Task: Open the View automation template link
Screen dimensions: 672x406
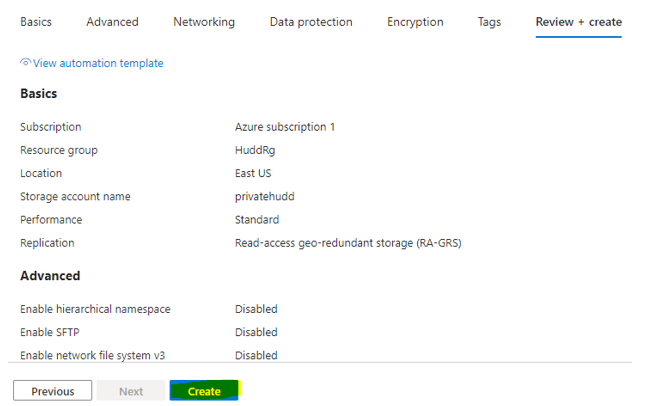Action: point(98,63)
